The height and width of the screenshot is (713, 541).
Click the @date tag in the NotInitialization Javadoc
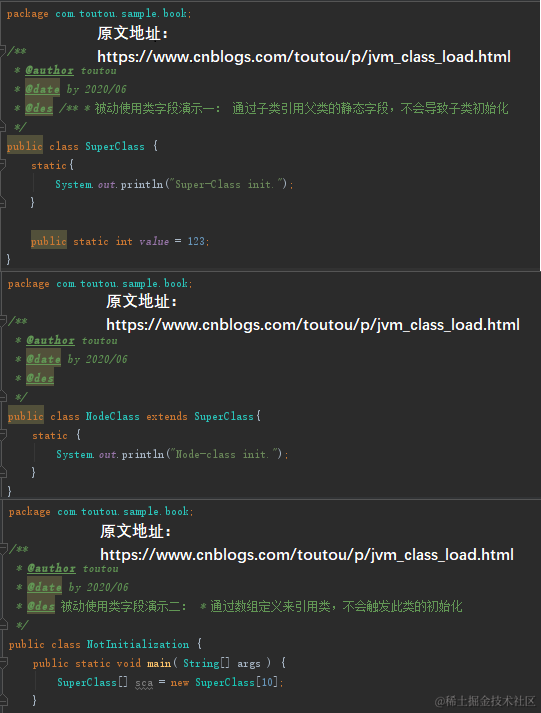(x=44, y=587)
